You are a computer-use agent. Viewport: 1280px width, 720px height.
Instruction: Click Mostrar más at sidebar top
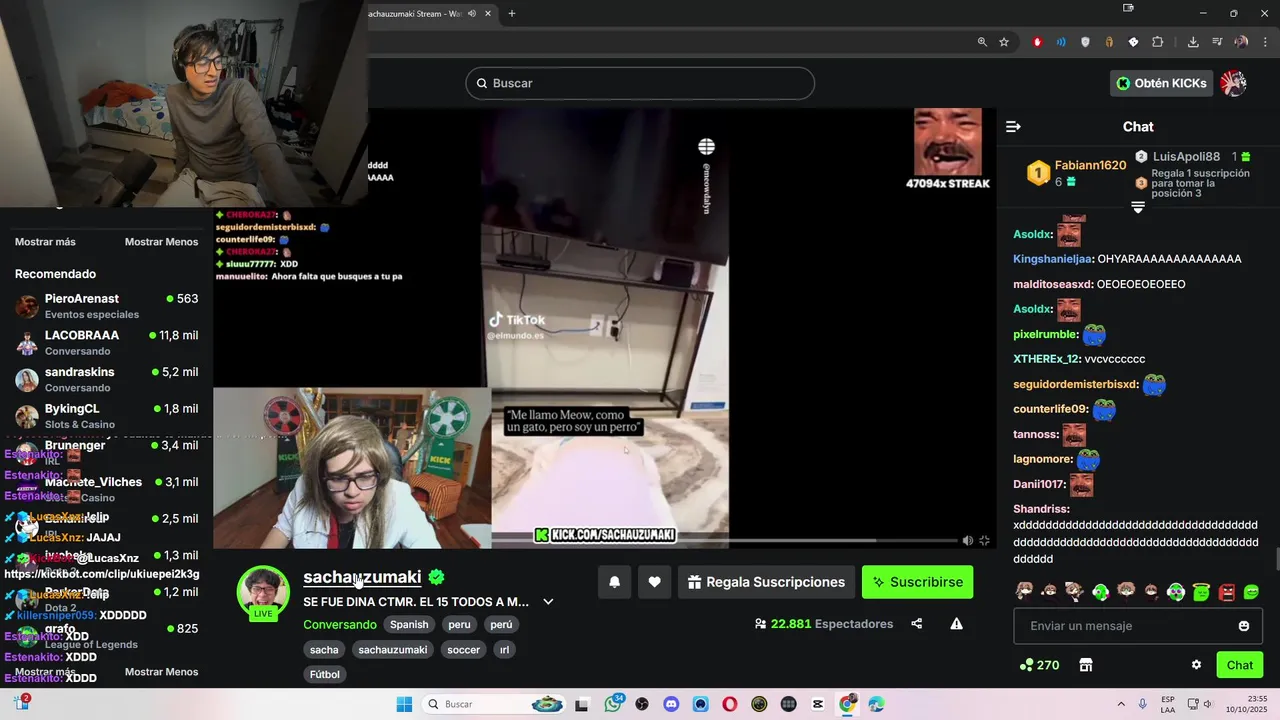pyautogui.click(x=45, y=242)
